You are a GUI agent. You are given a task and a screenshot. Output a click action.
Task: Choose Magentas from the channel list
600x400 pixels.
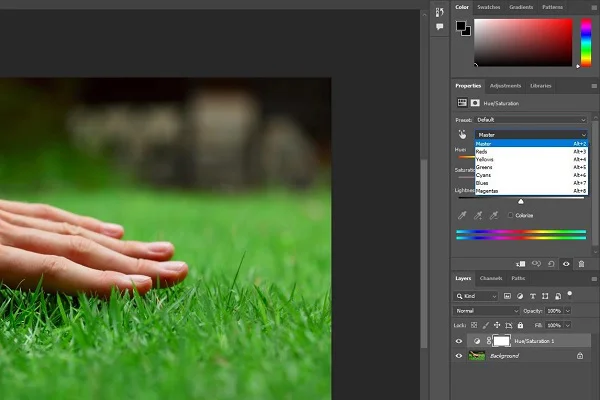coord(531,191)
